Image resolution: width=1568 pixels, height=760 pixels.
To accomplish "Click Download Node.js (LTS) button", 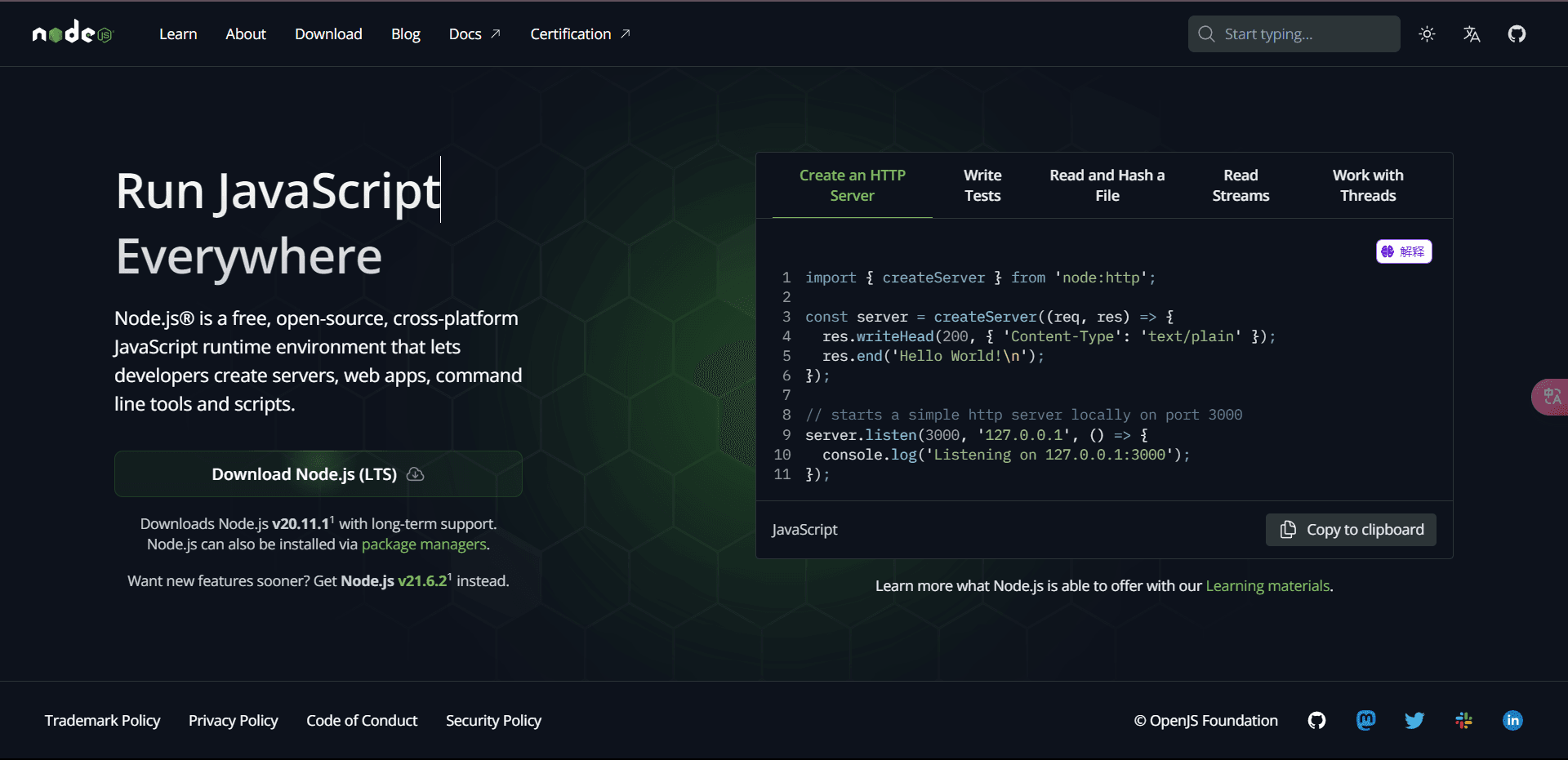I will [318, 474].
